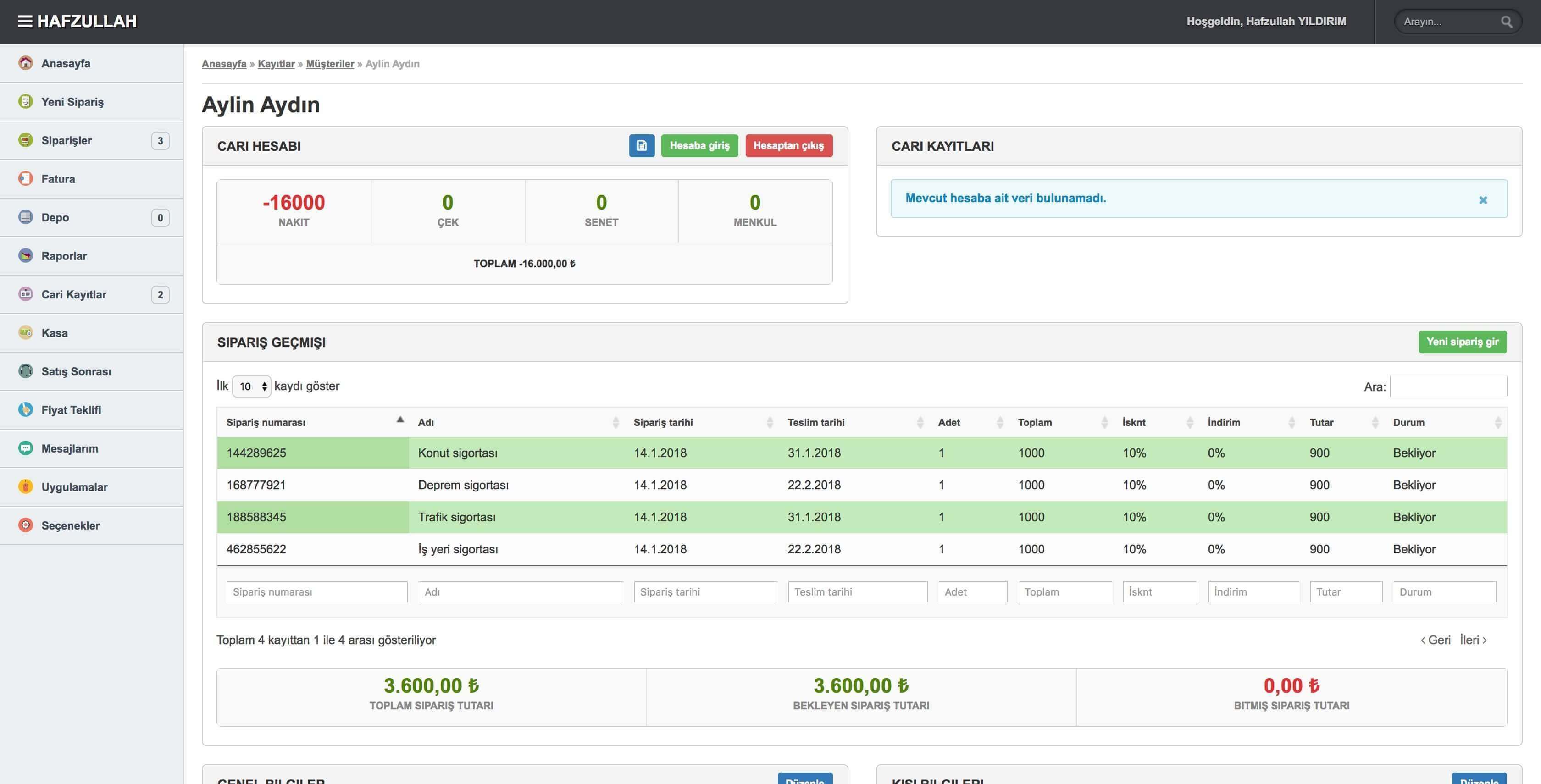Open Cari Kayıtlar in the sidebar menu
This screenshot has height=784, width=1541.
click(73, 294)
